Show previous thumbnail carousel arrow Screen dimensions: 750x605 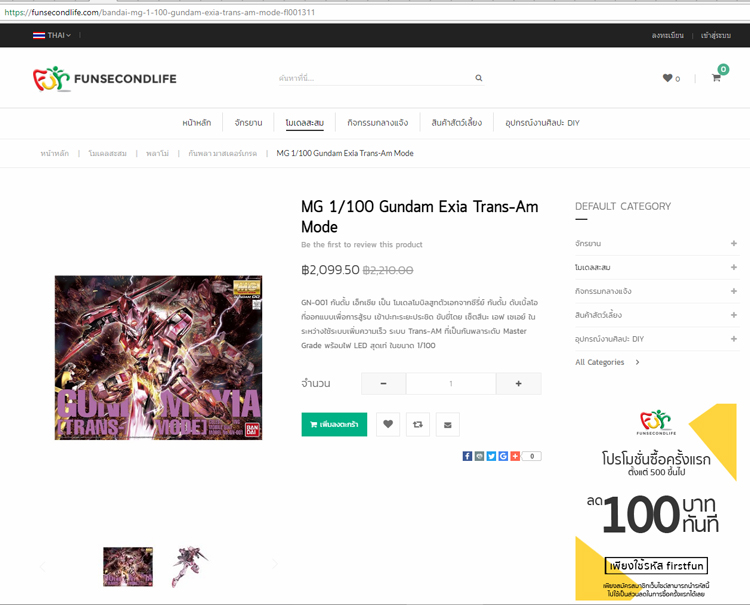43,567
